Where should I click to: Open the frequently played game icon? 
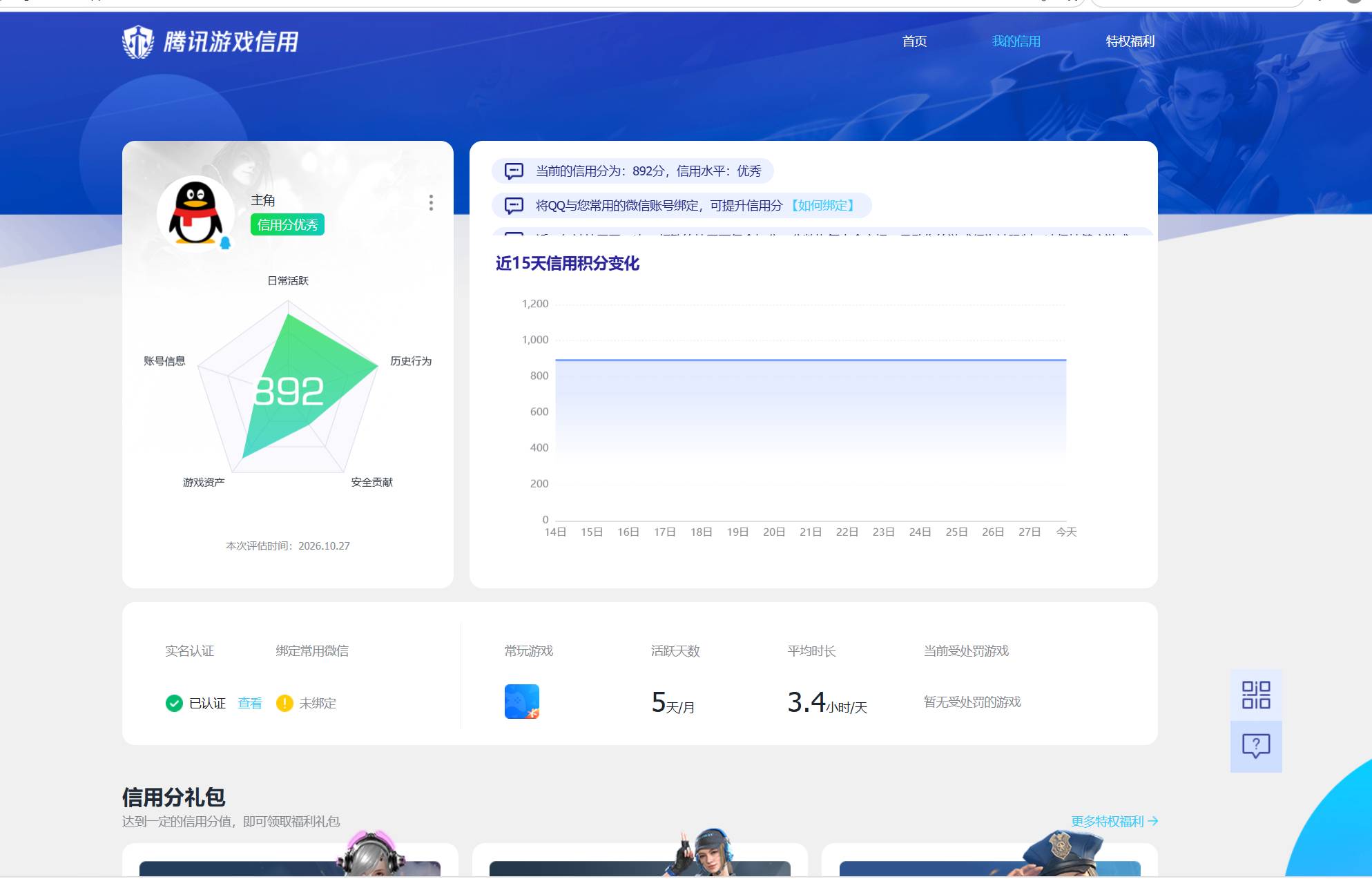pyautogui.click(x=522, y=702)
